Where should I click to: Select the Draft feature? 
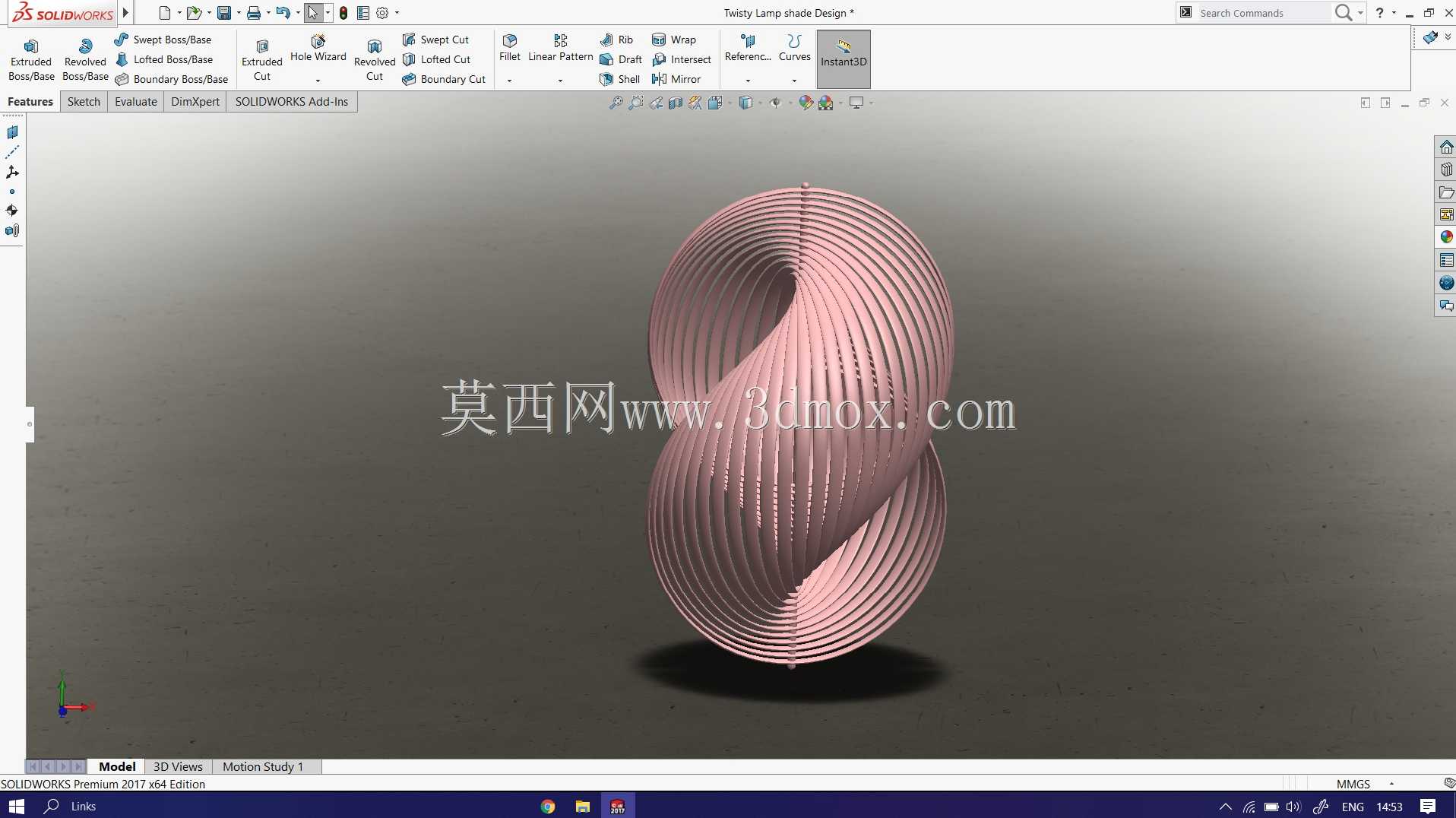(x=621, y=59)
